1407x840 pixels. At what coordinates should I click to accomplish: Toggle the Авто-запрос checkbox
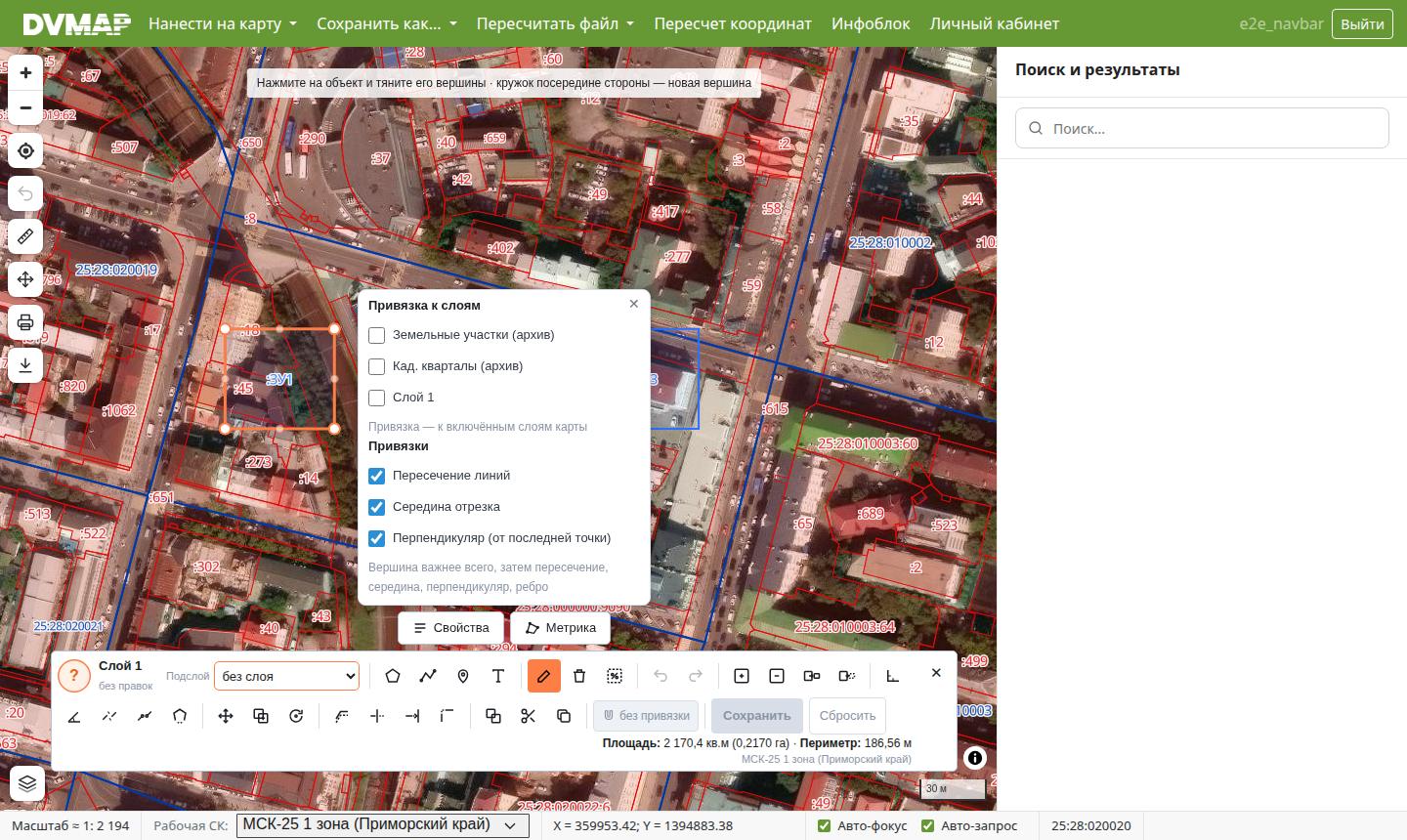928,825
